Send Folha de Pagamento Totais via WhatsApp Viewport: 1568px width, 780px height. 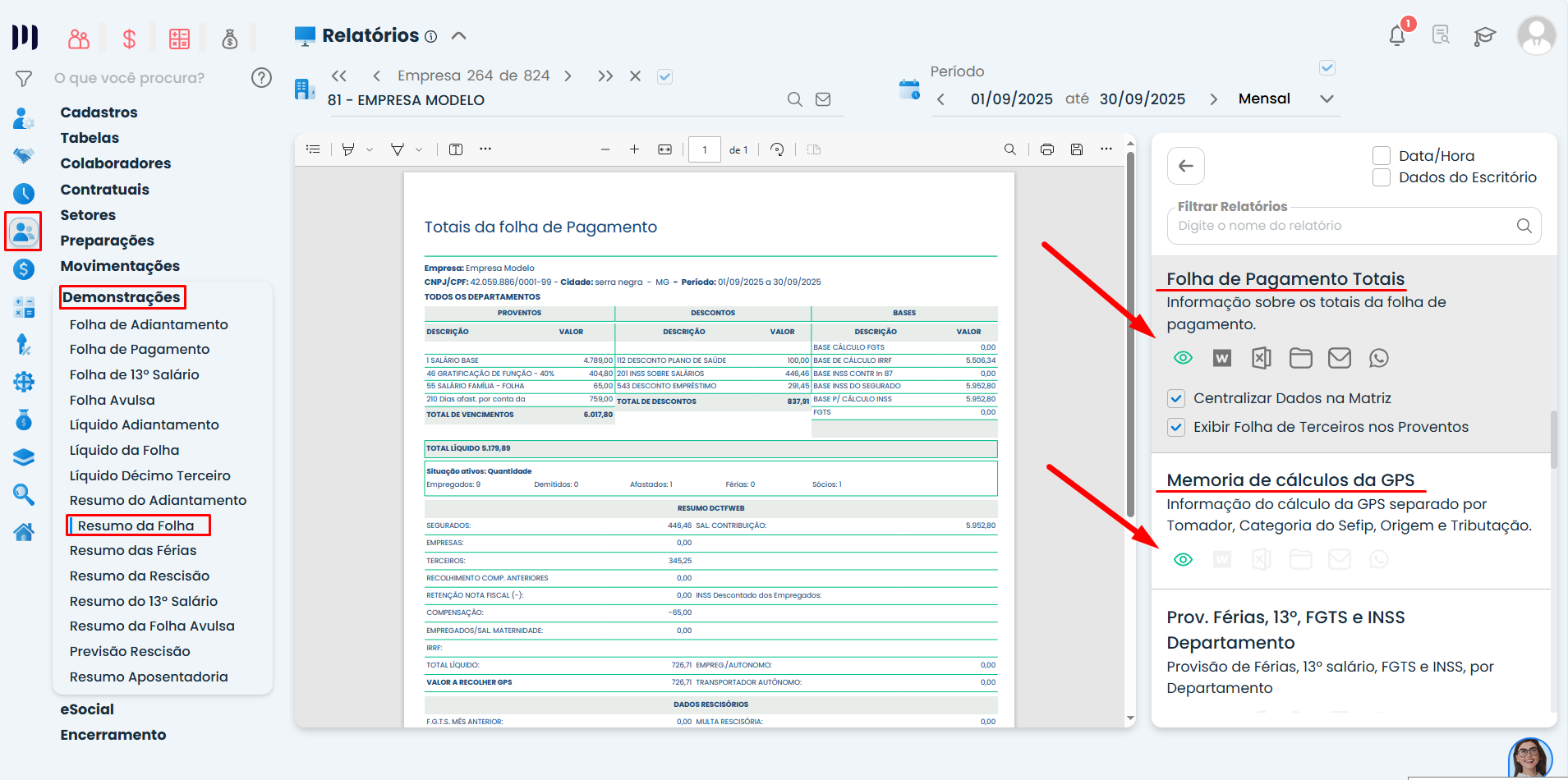(x=1378, y=358)
